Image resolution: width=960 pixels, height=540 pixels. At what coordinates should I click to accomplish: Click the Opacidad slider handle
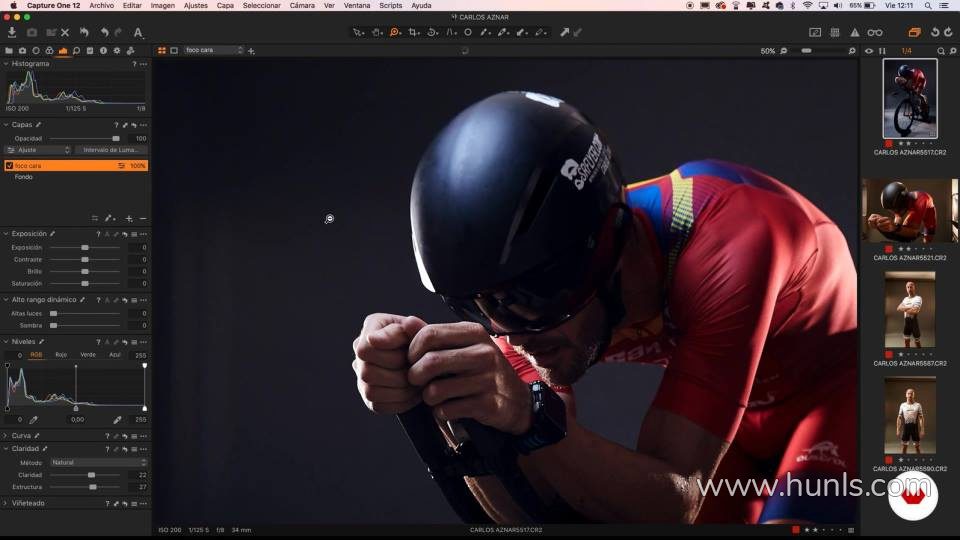coord(116,138)
